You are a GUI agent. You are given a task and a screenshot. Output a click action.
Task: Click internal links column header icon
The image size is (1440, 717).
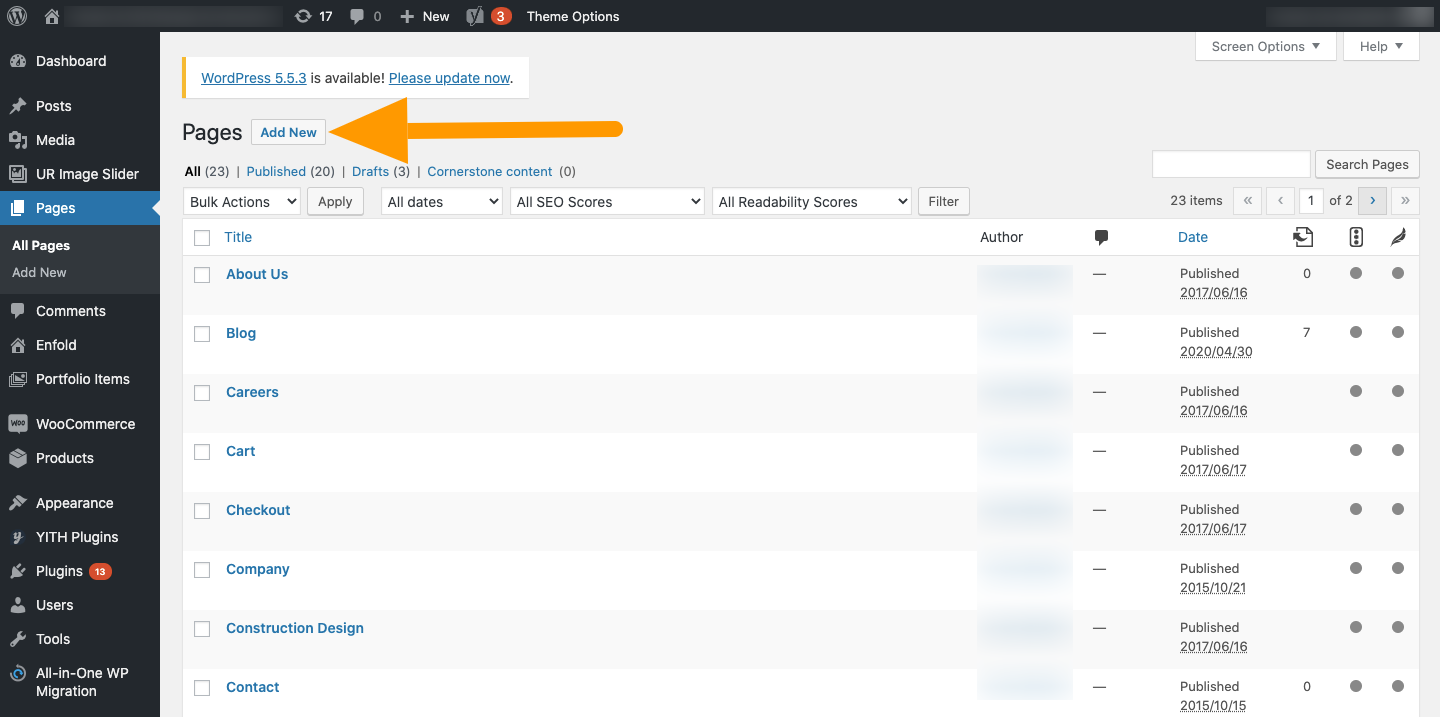(x=1303, y=237)
